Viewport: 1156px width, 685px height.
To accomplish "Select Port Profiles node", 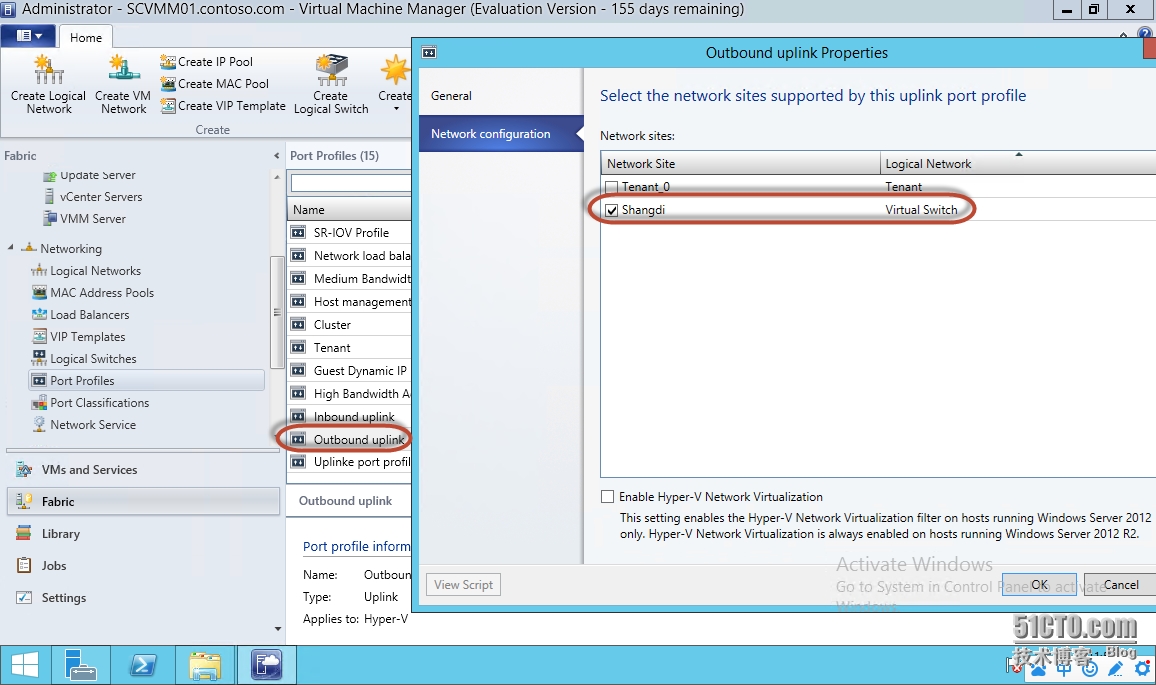I will tap(146, 380).
